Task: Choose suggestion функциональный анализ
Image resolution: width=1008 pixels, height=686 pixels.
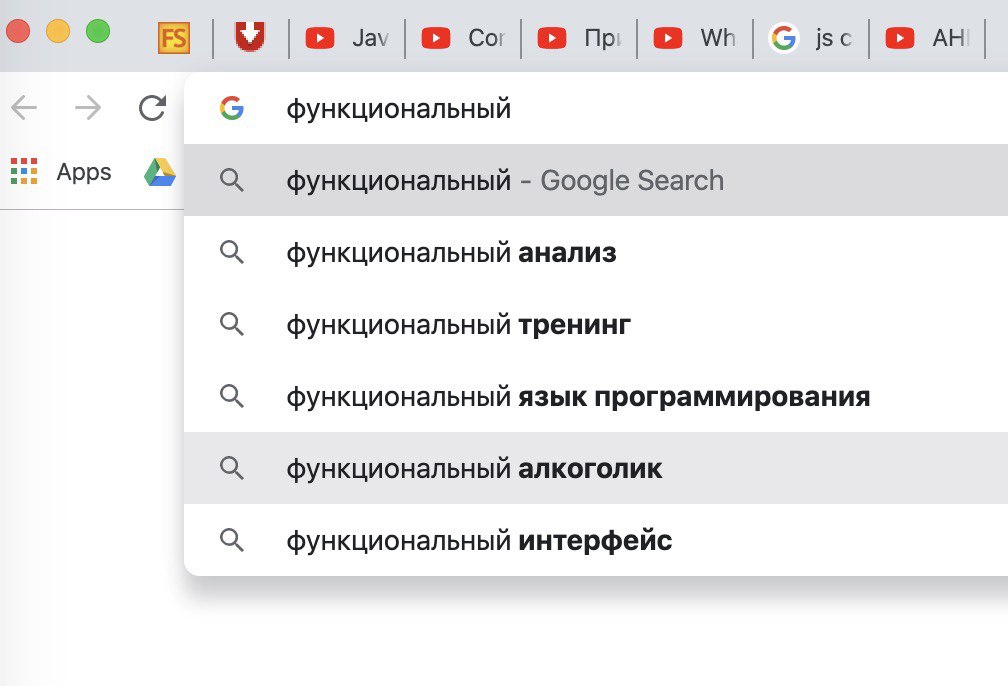Action: [x=596, y=252]
